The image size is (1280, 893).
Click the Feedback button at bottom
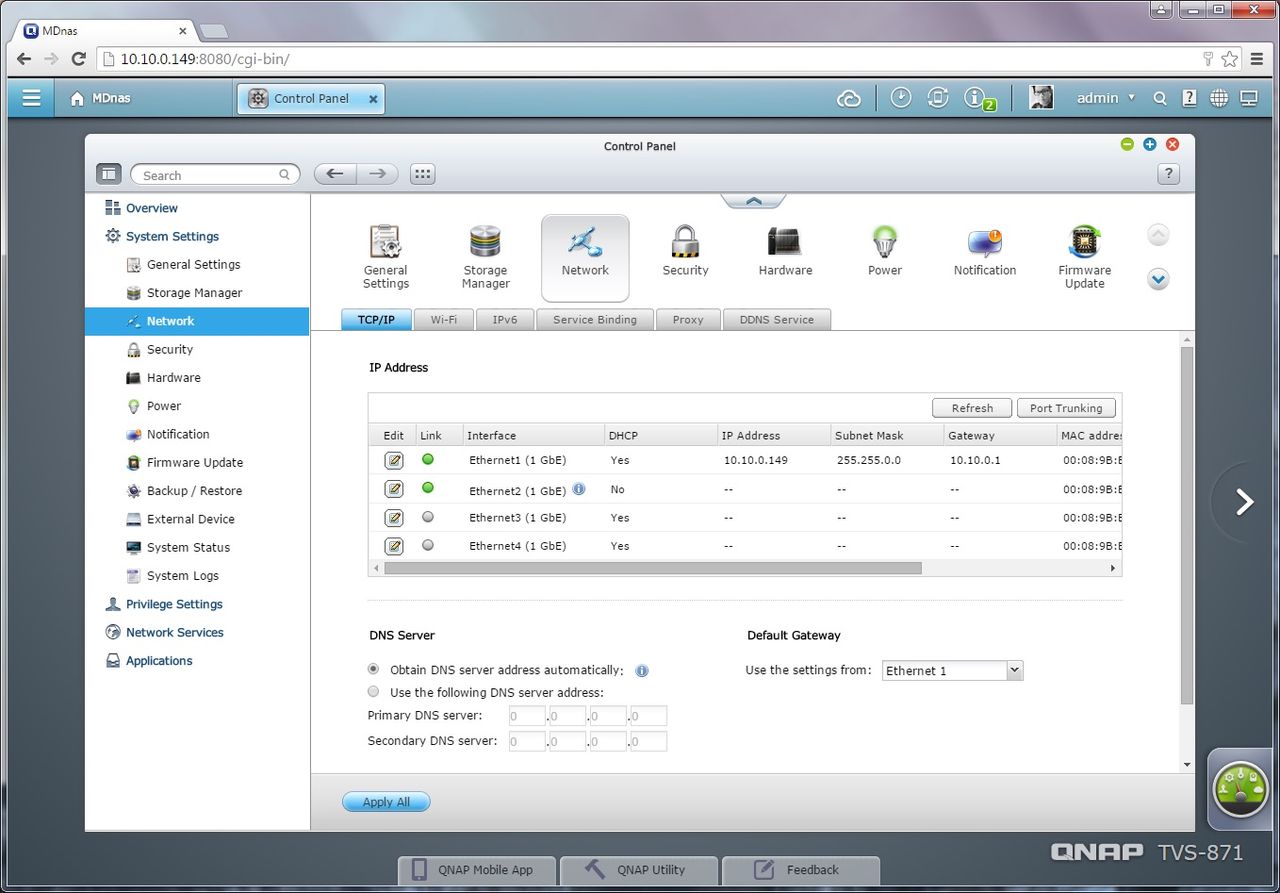(x=801, y=870)
